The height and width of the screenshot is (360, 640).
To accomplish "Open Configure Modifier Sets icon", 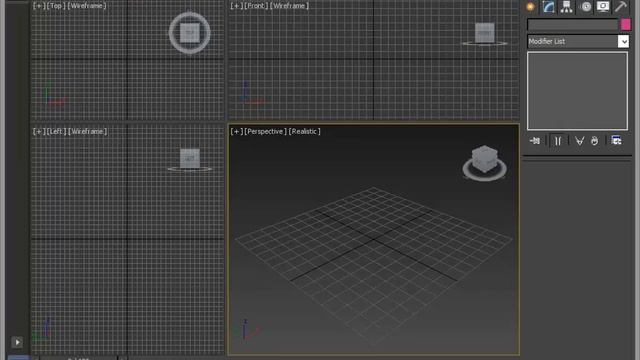I will 616,140.
